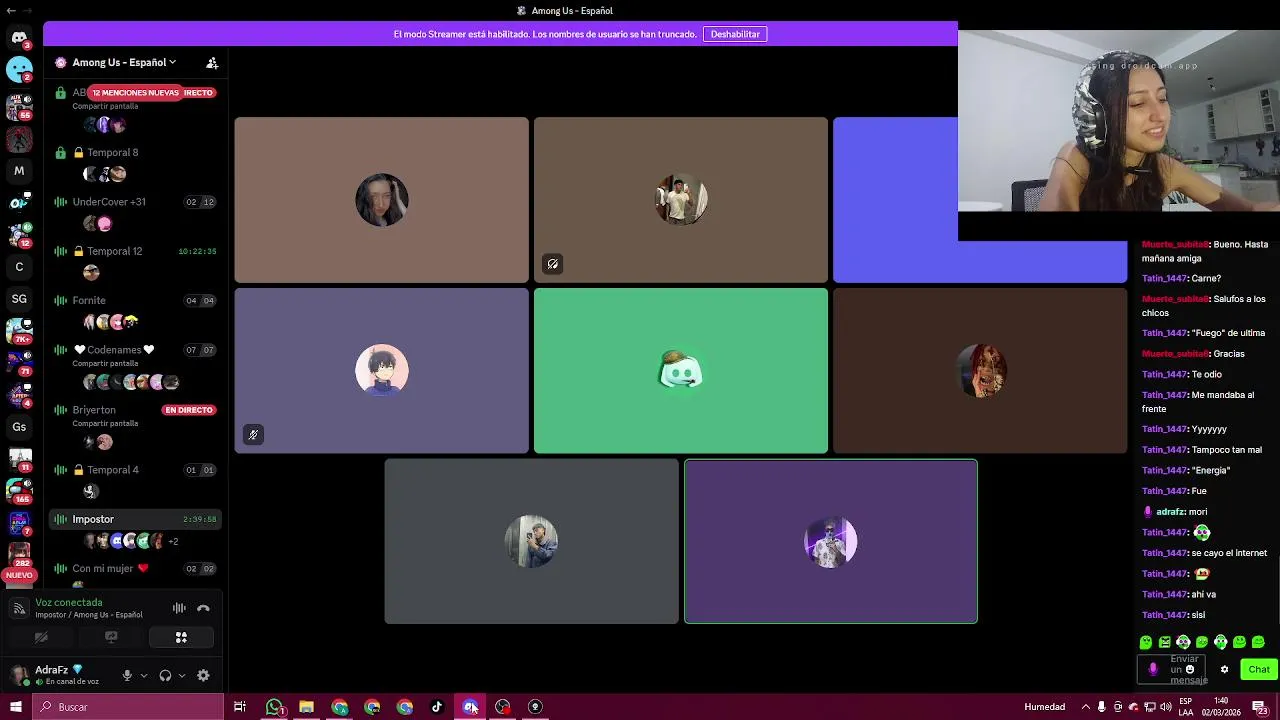Toggle the camera button in voice panel

(x=41, y=637)
